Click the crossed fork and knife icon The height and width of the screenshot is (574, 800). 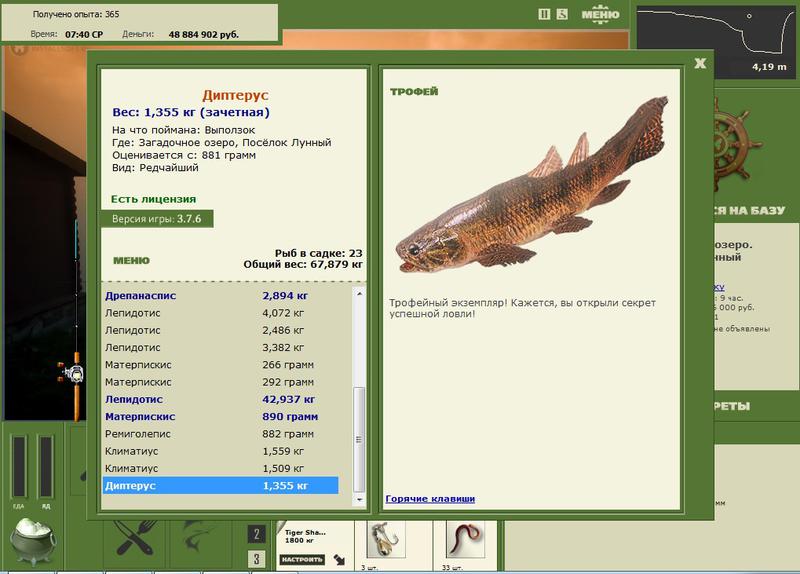click(135, 538)
